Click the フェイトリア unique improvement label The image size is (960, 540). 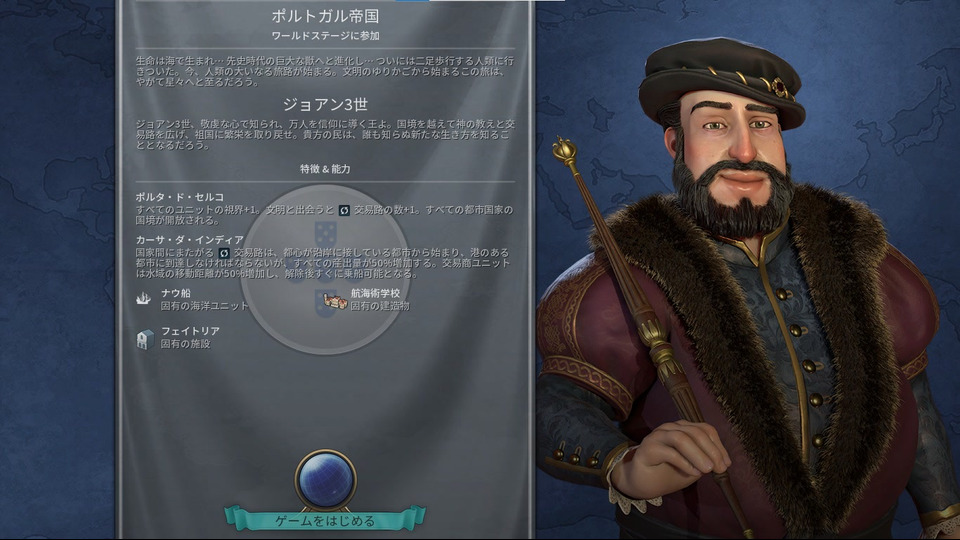[190, 331]
